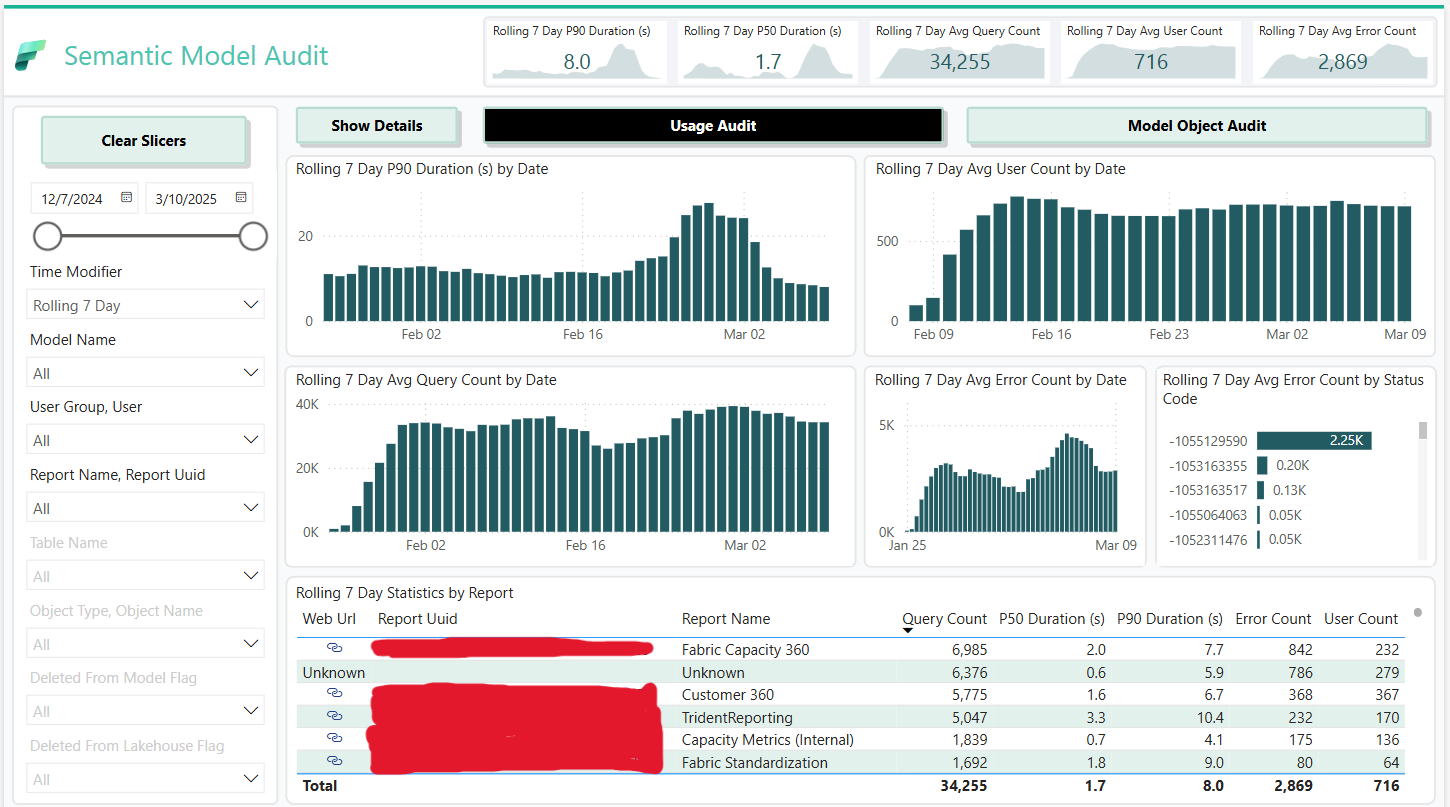Sort the table by Query Count
This screenshot has width=1450, height=807.
click(x=944, y=618)
